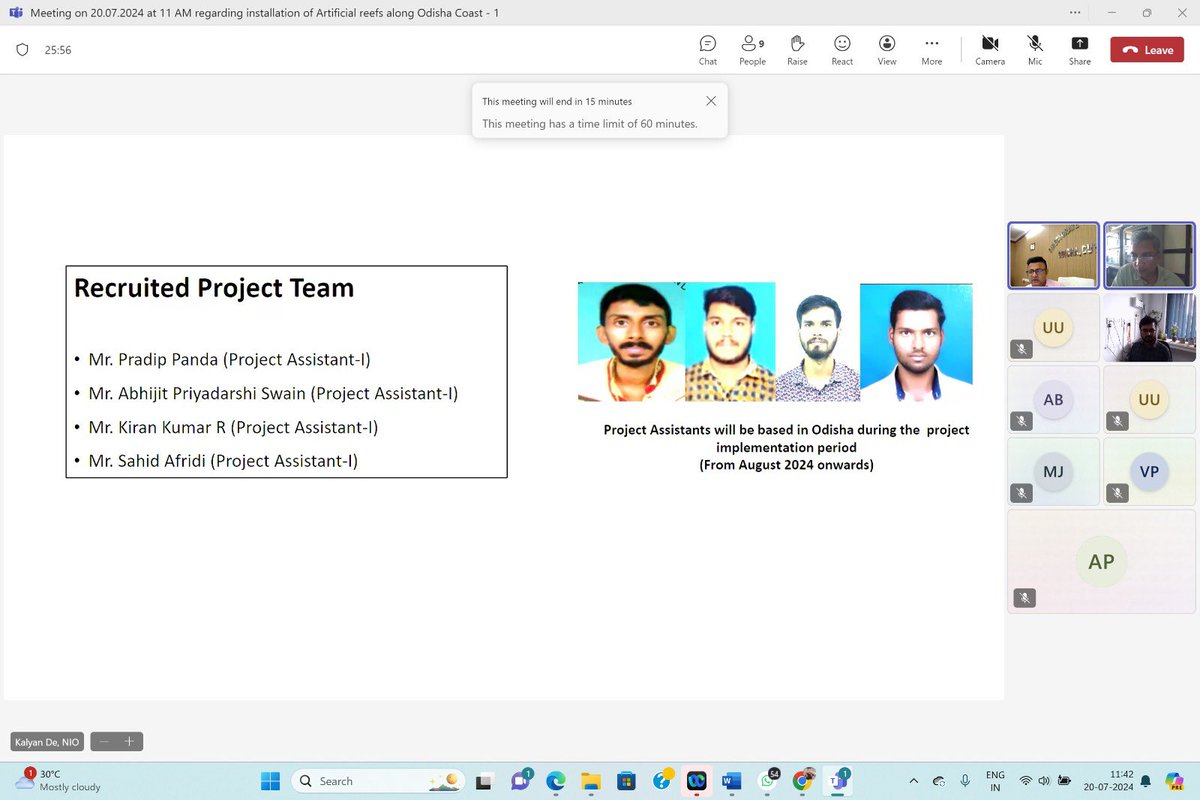Click Mr. Kiran Kumar R bullet line
Viewport: 1200px width, 800px height.
click(x=233, y=427)
